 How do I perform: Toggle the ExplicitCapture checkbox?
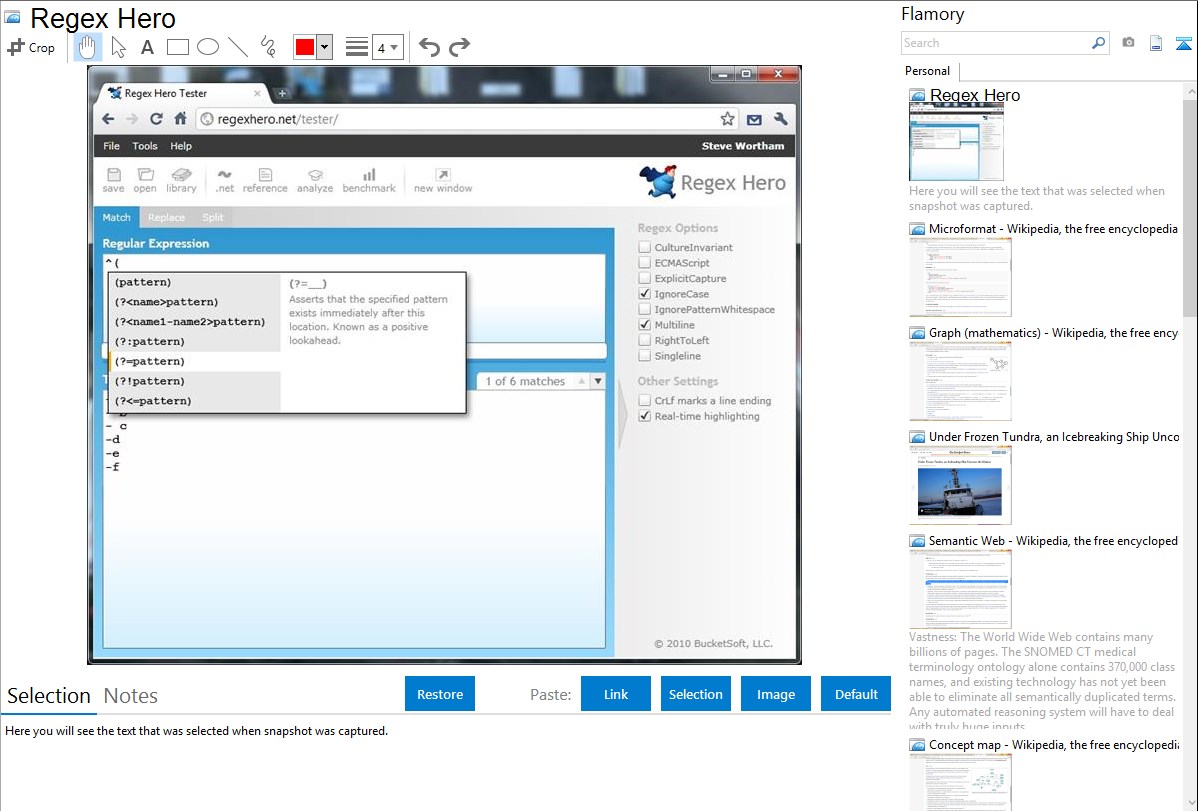(645, 278)
